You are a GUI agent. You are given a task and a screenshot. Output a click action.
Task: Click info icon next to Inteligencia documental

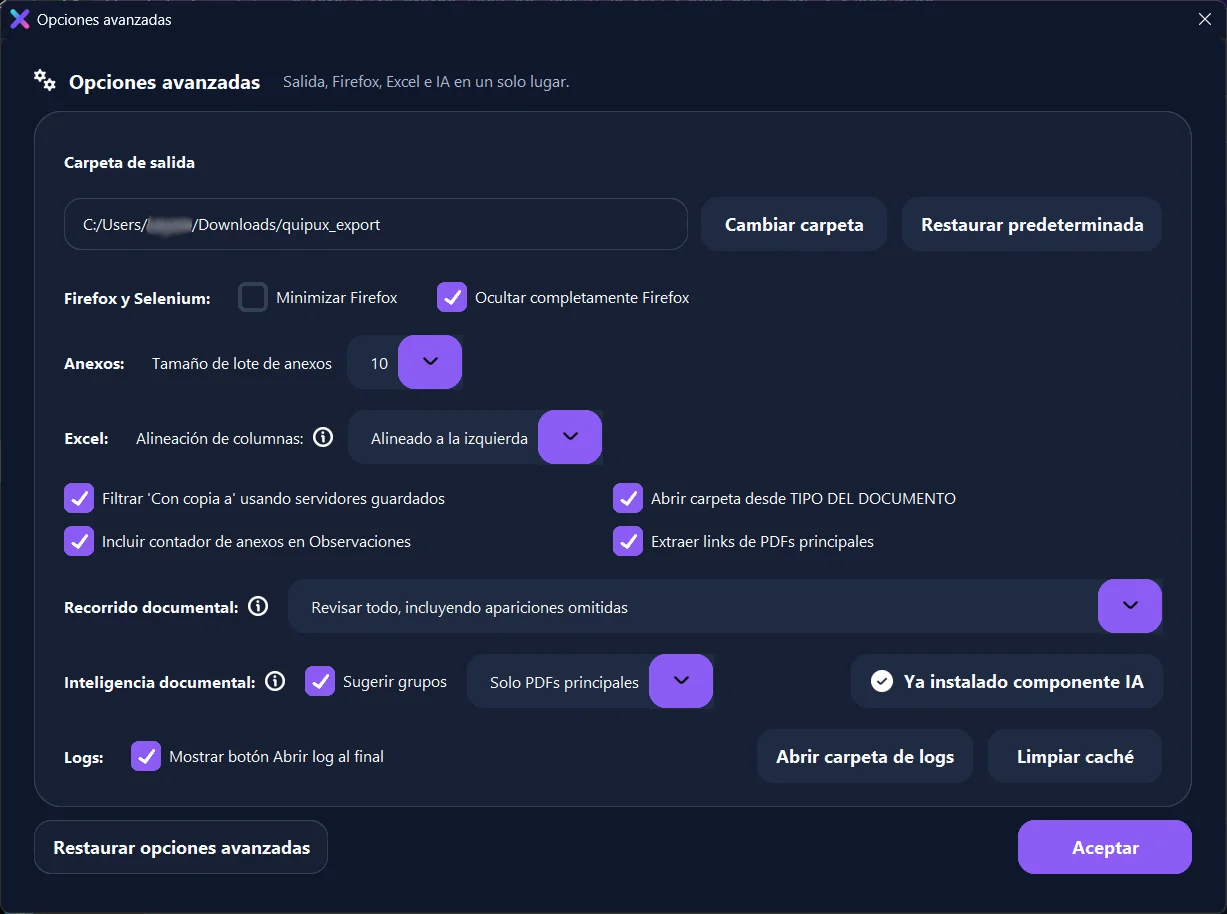[275, 681]
